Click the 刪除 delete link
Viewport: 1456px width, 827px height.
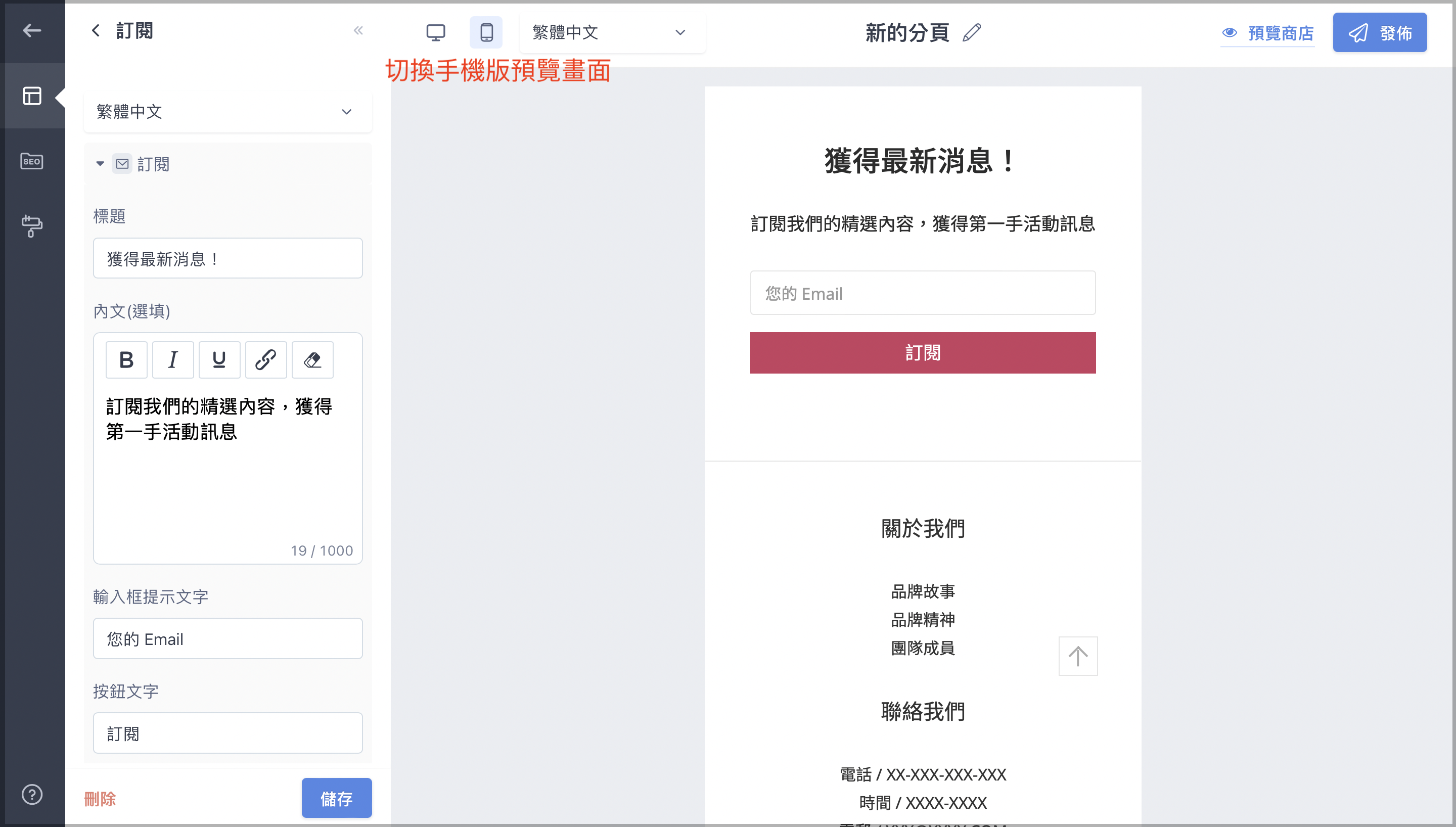[x=100, y=799]
